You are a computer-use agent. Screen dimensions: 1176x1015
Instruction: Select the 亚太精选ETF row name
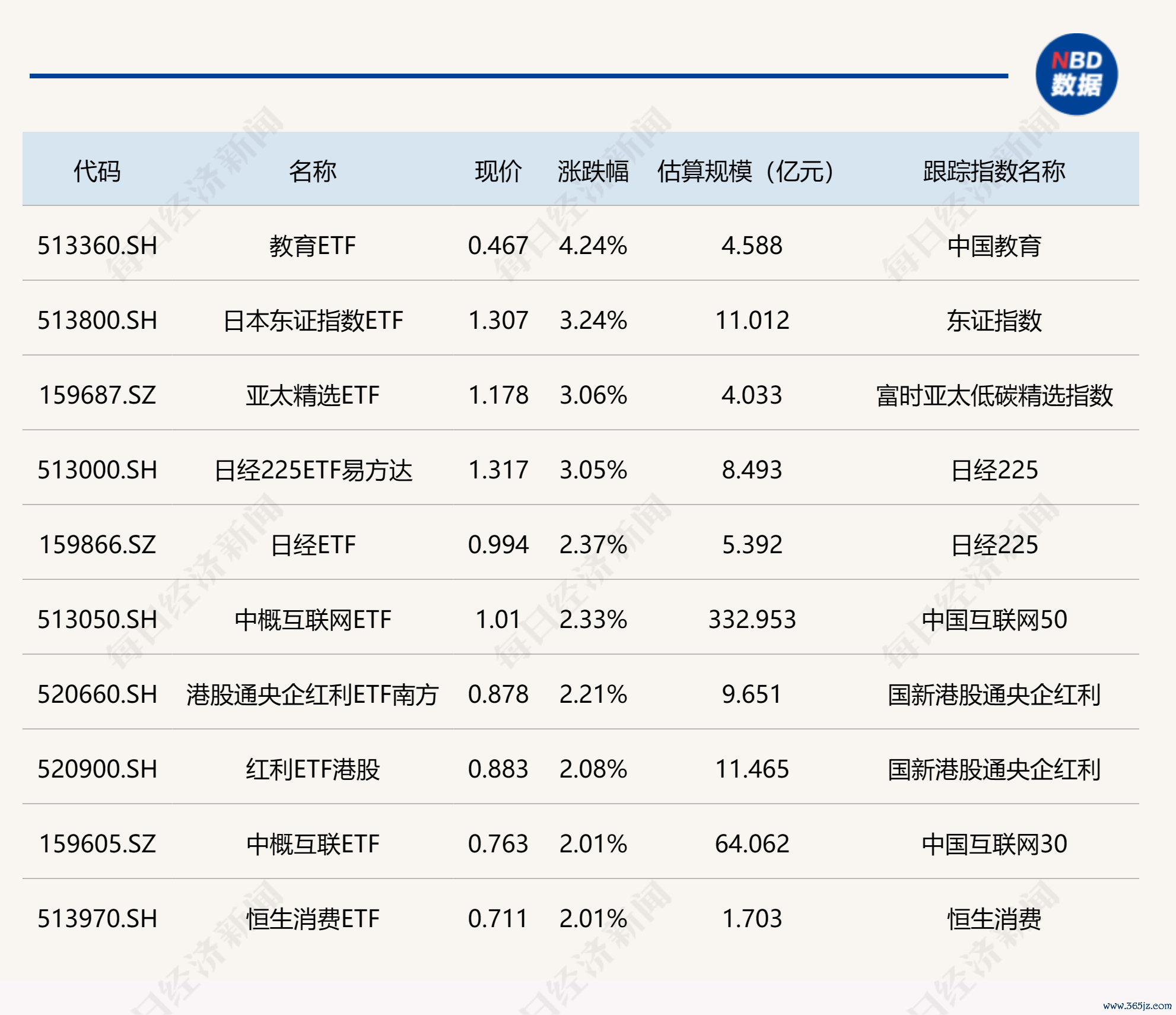point(313,395)
